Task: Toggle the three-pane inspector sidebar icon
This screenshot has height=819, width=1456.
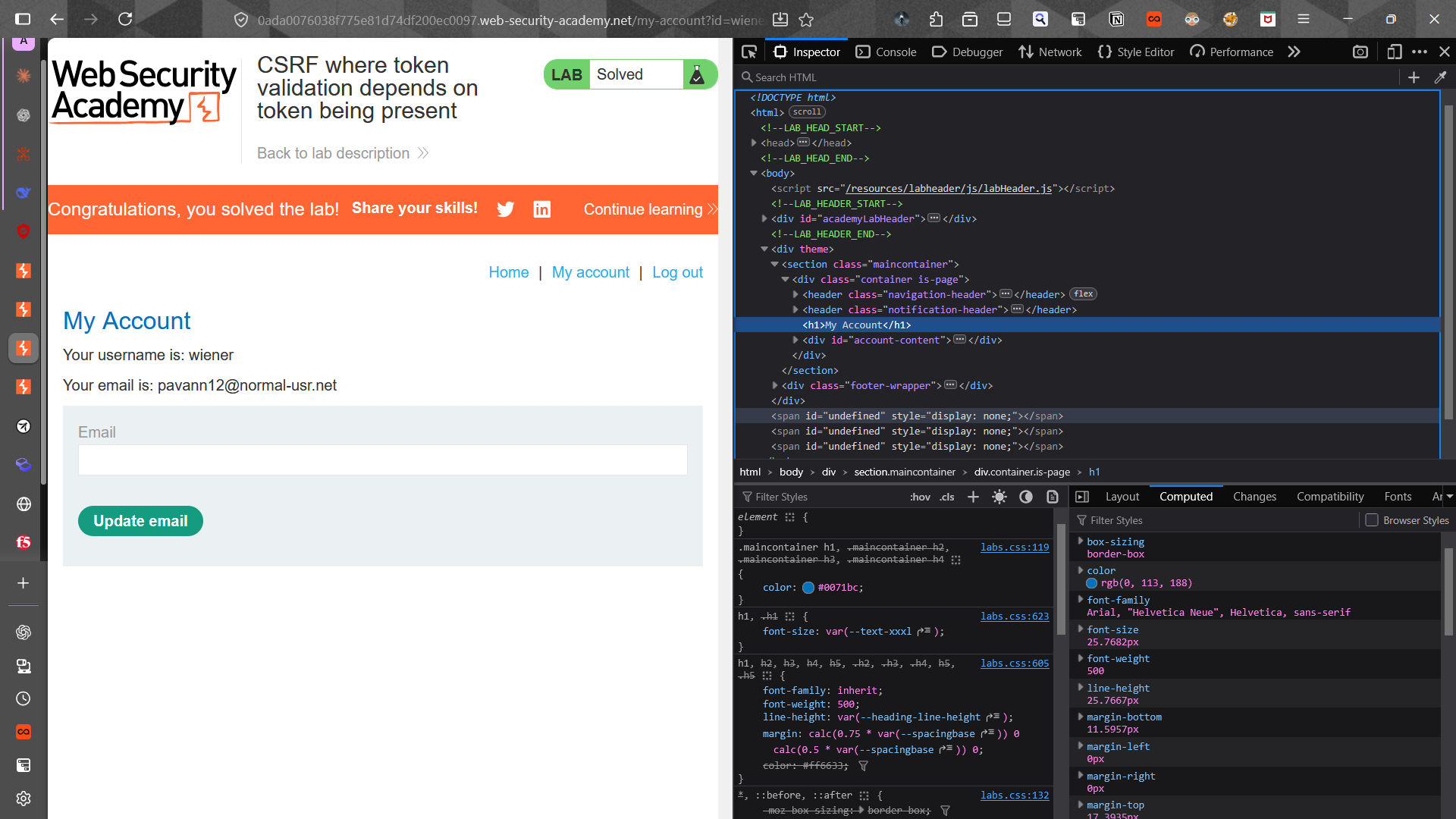Action: pyautogui.click(x=1082, y=497)
